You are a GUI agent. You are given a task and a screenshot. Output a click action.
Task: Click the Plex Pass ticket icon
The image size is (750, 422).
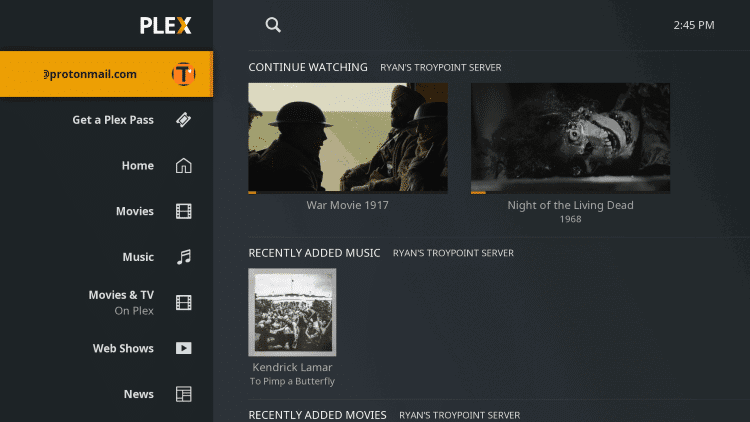(184, 120)
